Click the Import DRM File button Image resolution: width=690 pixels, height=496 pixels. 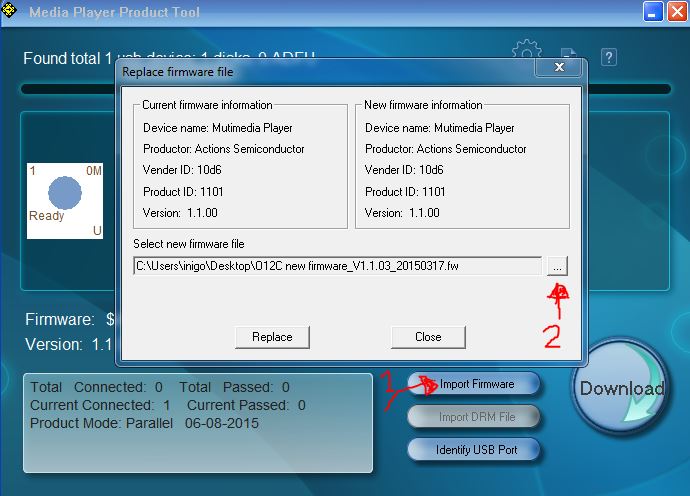(x=476, y=417)
